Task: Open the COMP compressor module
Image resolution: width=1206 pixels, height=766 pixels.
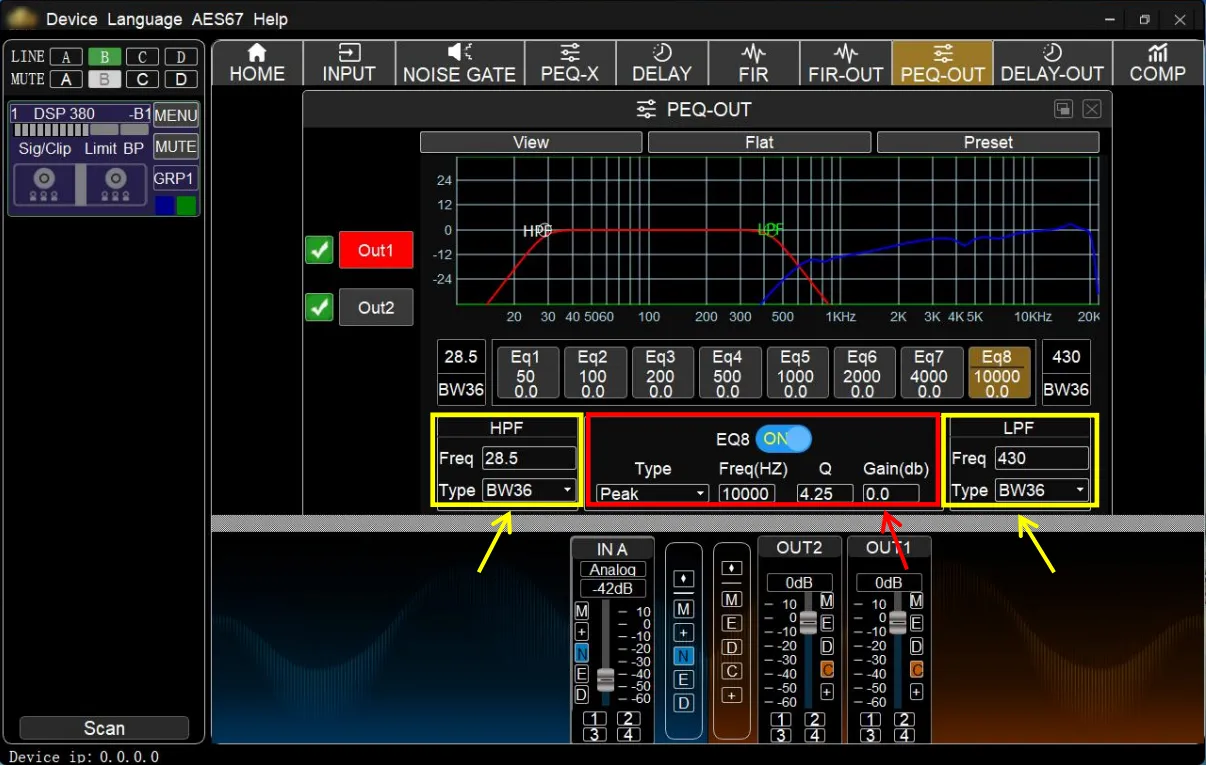Action: click(x=1157, y=63)
